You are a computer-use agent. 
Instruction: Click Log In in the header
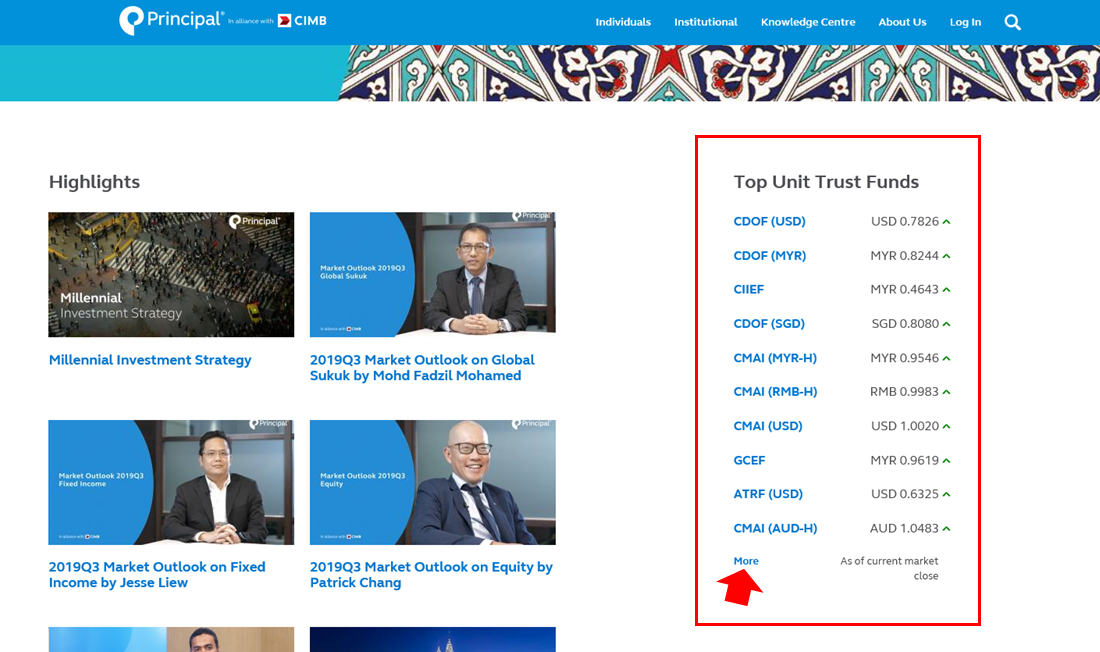pos(965,22)
